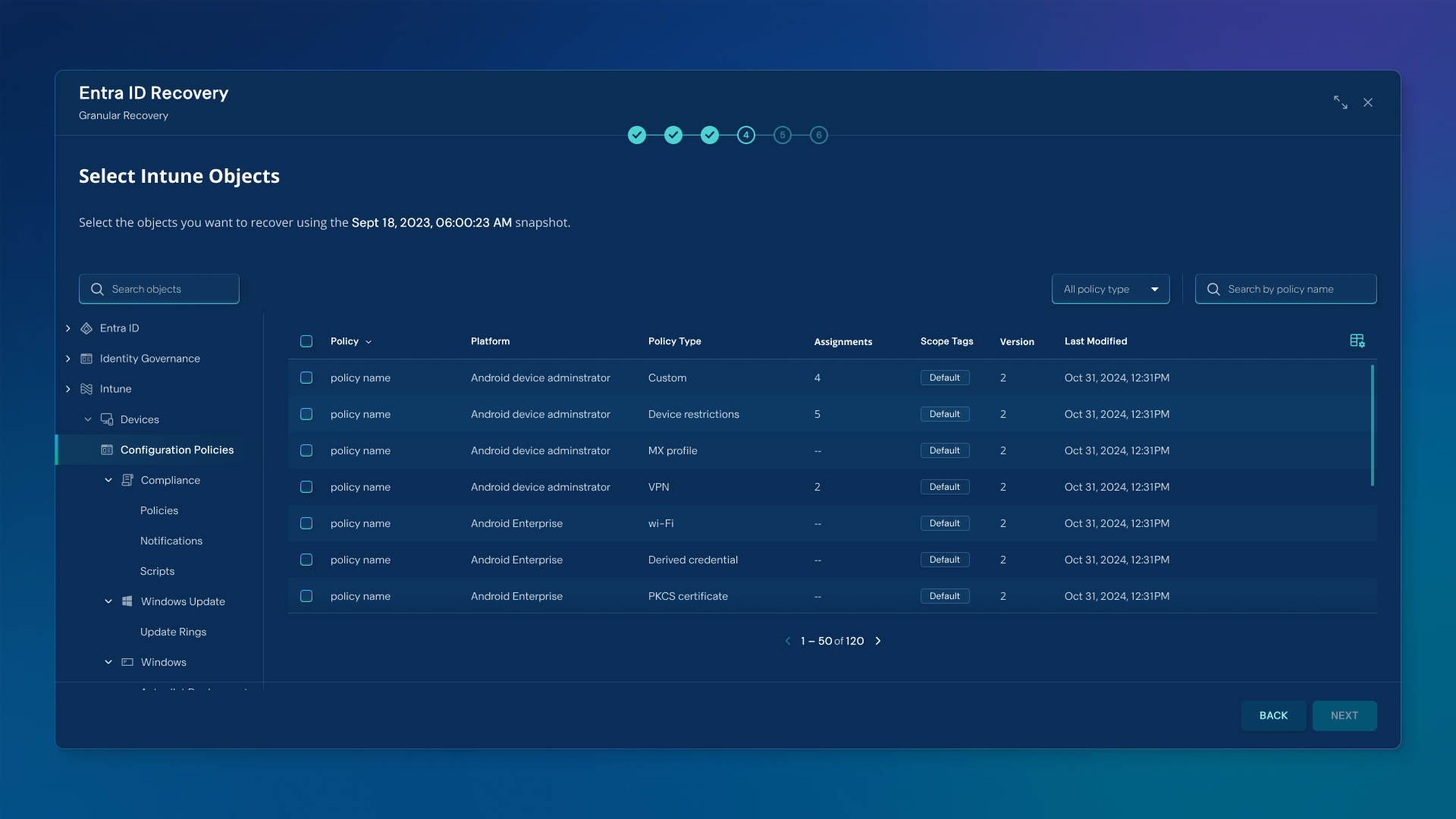
Task: Click the Assignments column header
Action: 843,342
